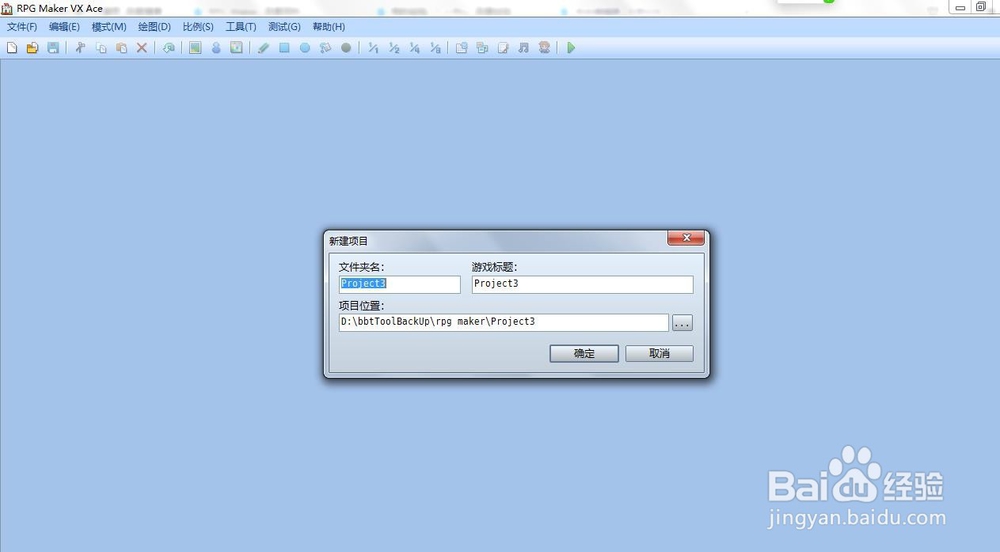
Task: Close the 新建项目 dialog
Action: [686, 238]
